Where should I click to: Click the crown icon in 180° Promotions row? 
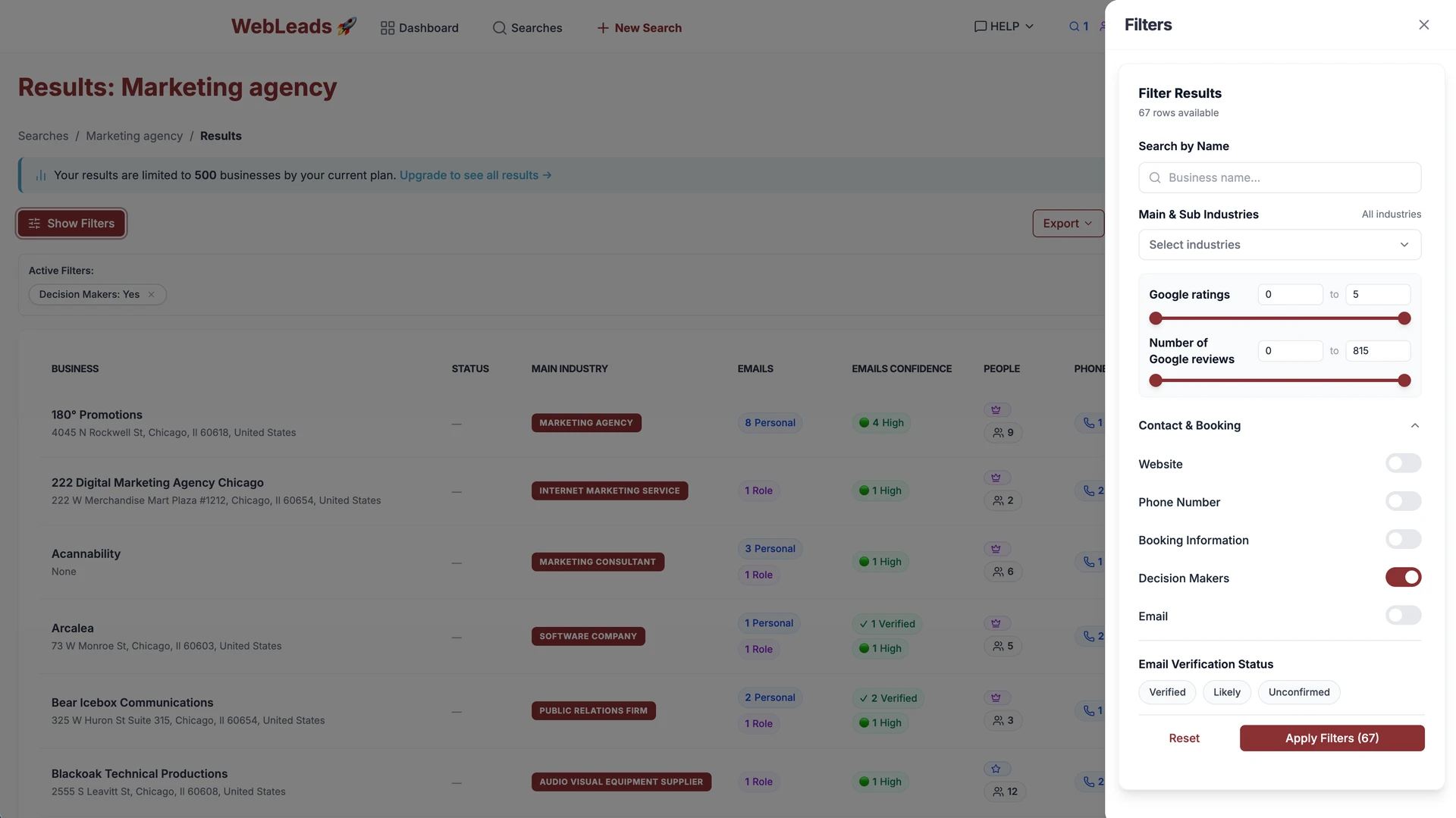[996, 410]
